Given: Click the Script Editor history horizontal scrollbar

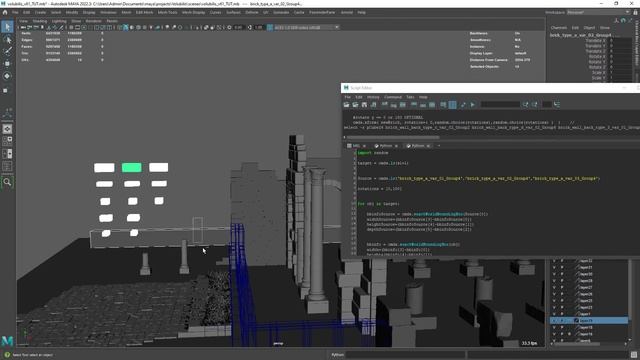Looking at the screenshot, I should point(393,137).
